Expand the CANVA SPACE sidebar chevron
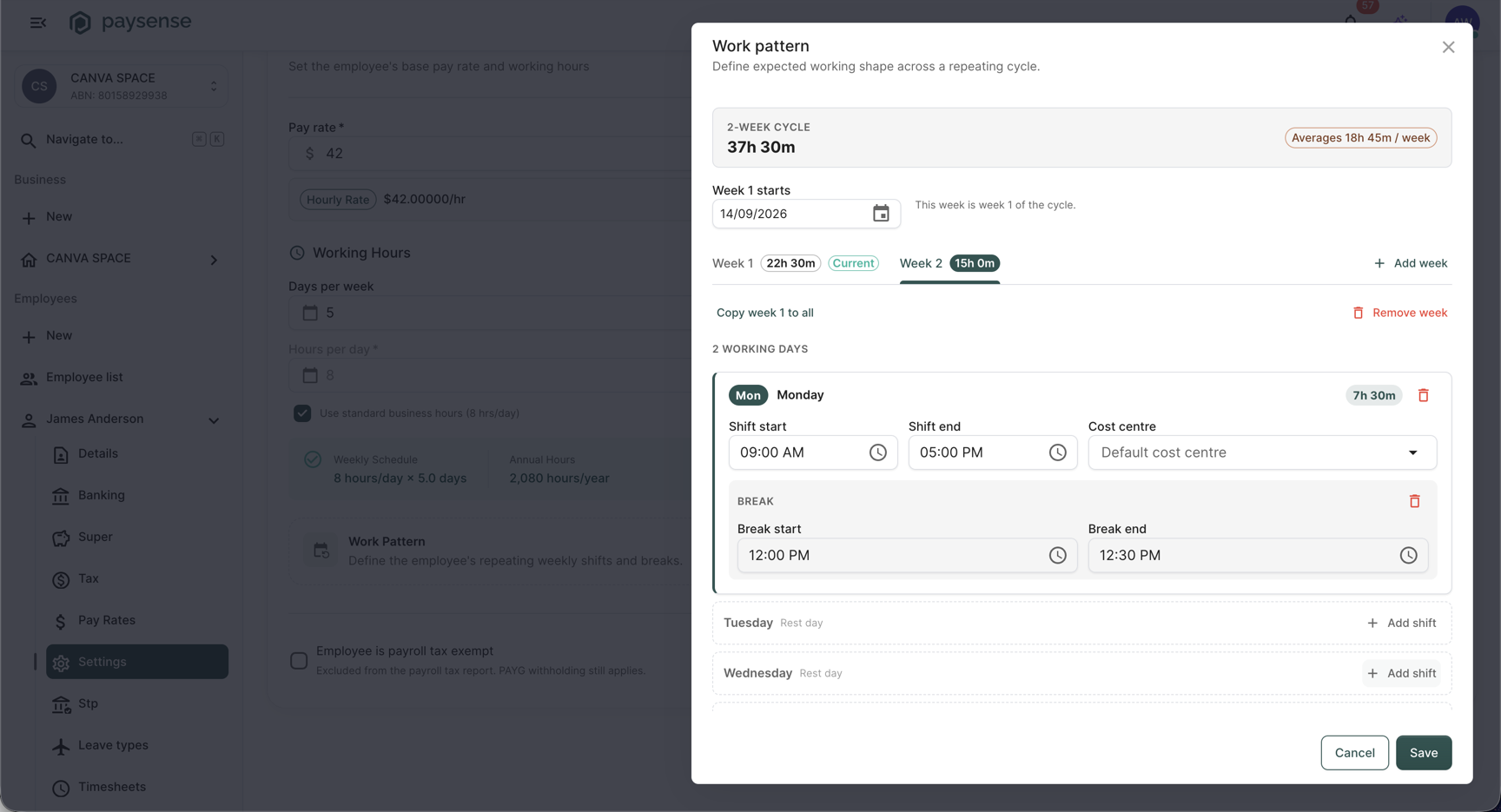 (214, 260)
